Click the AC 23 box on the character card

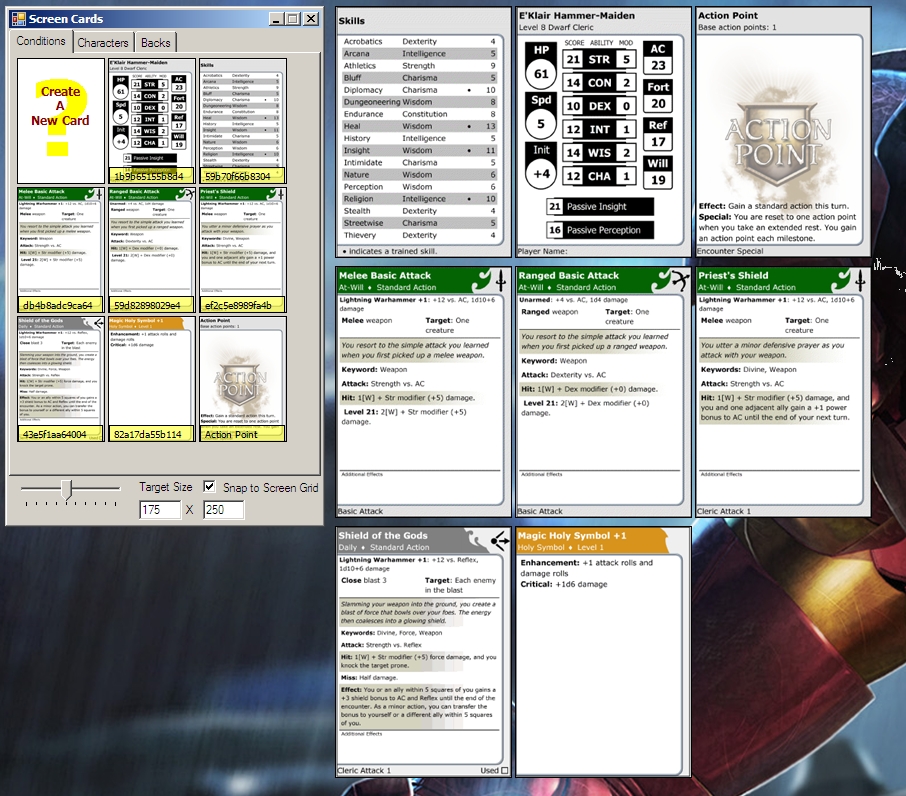point(658,58)
